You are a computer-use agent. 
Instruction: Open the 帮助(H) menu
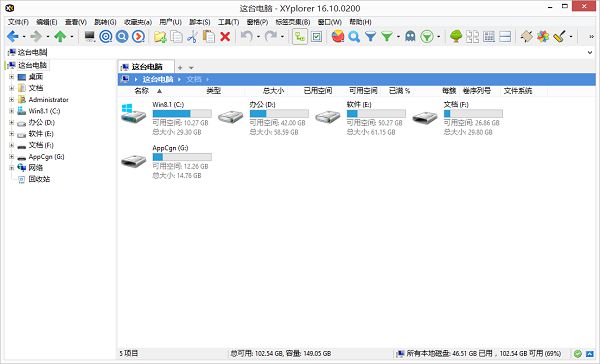click(360, 22)
